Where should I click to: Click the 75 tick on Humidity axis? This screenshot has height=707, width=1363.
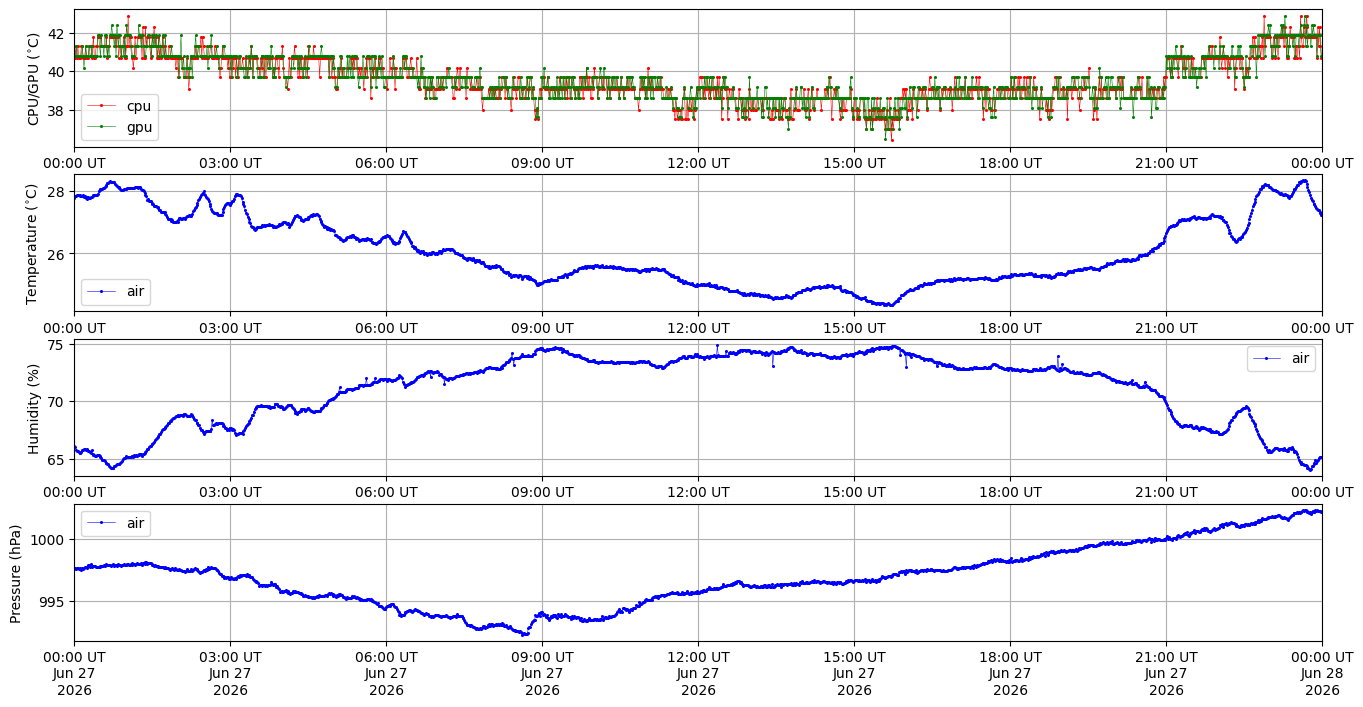pos(56,345)
